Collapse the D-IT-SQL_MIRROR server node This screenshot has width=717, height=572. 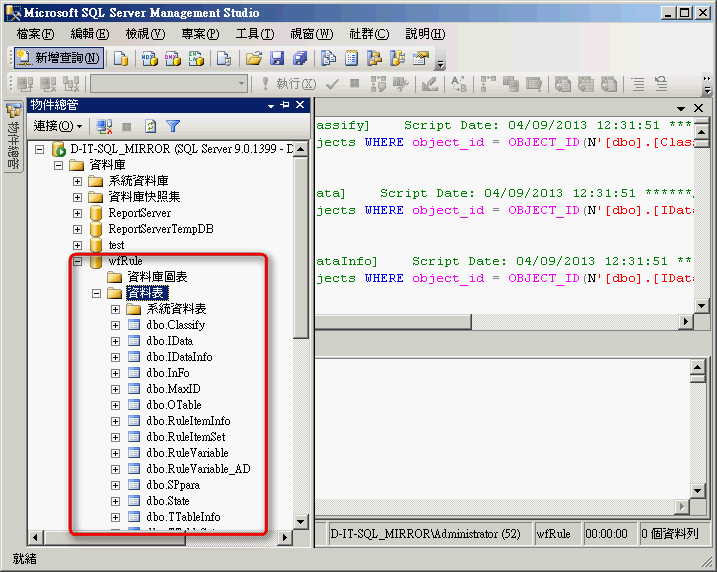point(40,149)
